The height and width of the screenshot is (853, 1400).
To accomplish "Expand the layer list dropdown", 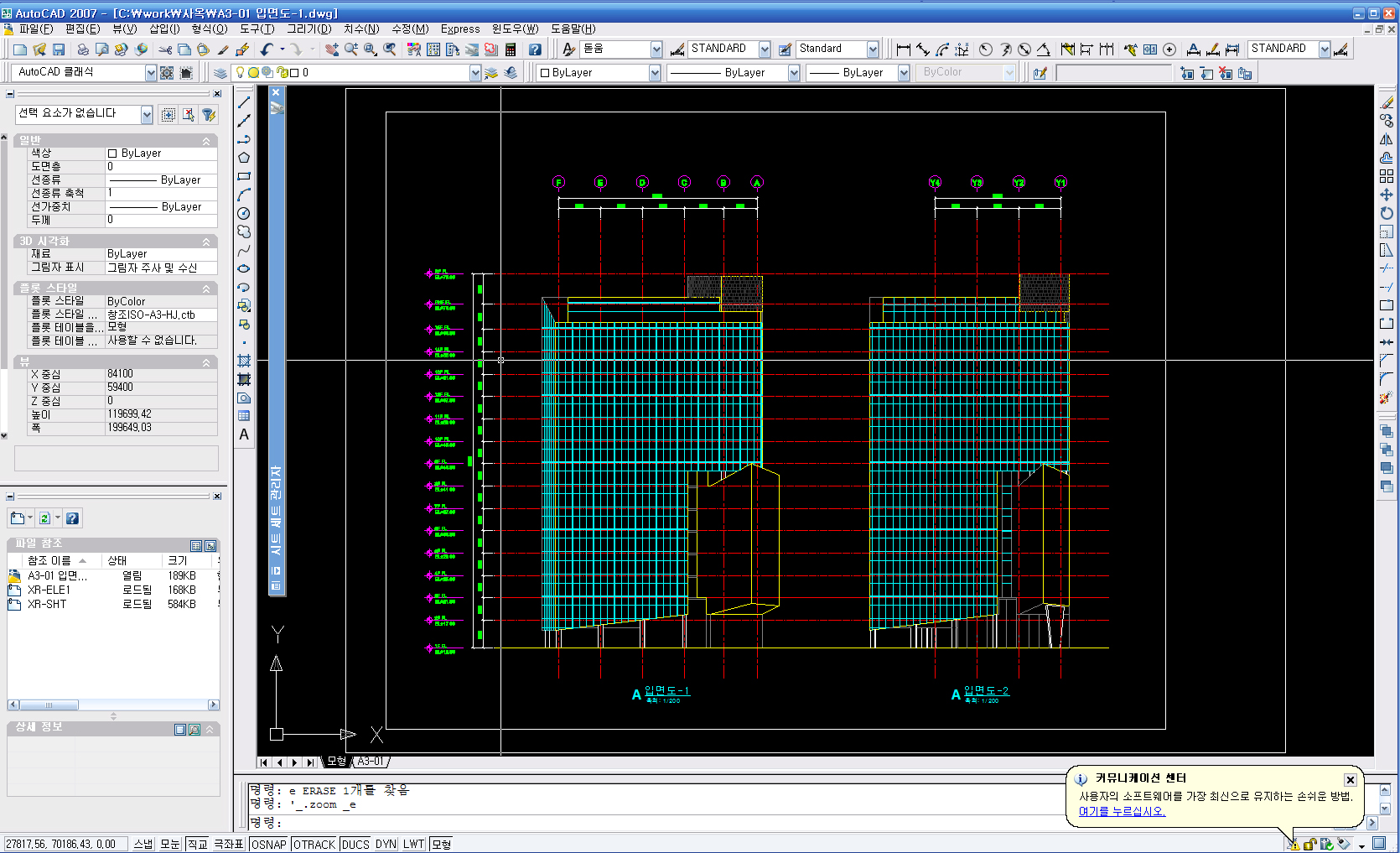I will tap(475, 73).
